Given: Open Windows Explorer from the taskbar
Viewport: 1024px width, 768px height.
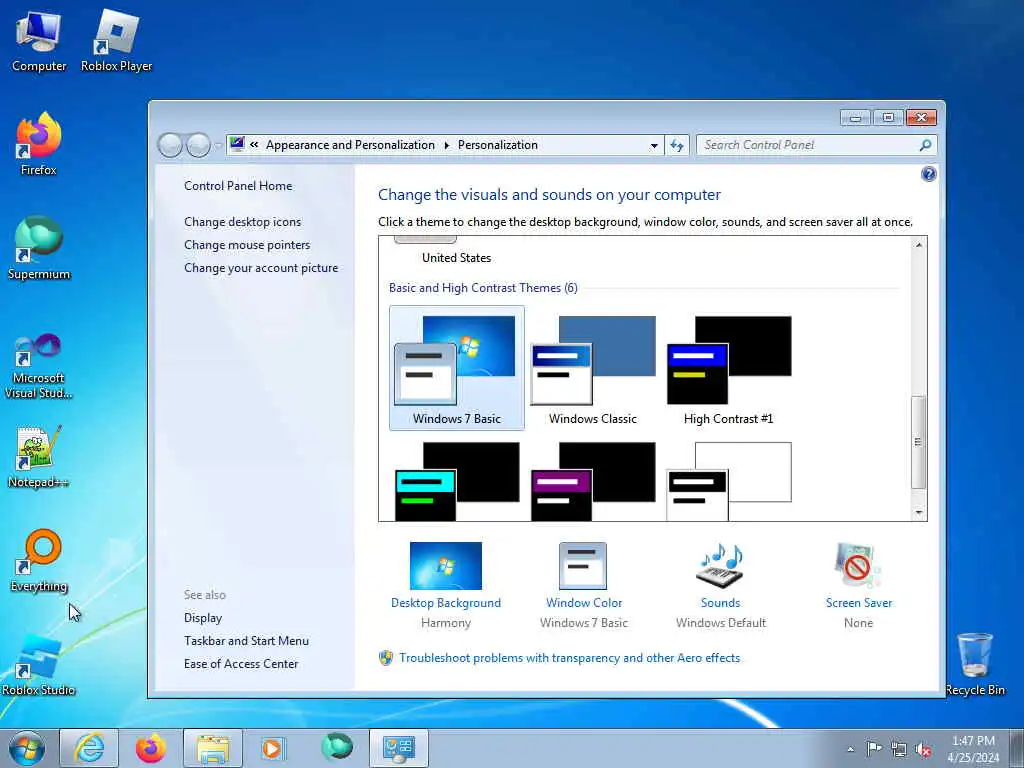Looking at the screenshot, I should [213, 748].
